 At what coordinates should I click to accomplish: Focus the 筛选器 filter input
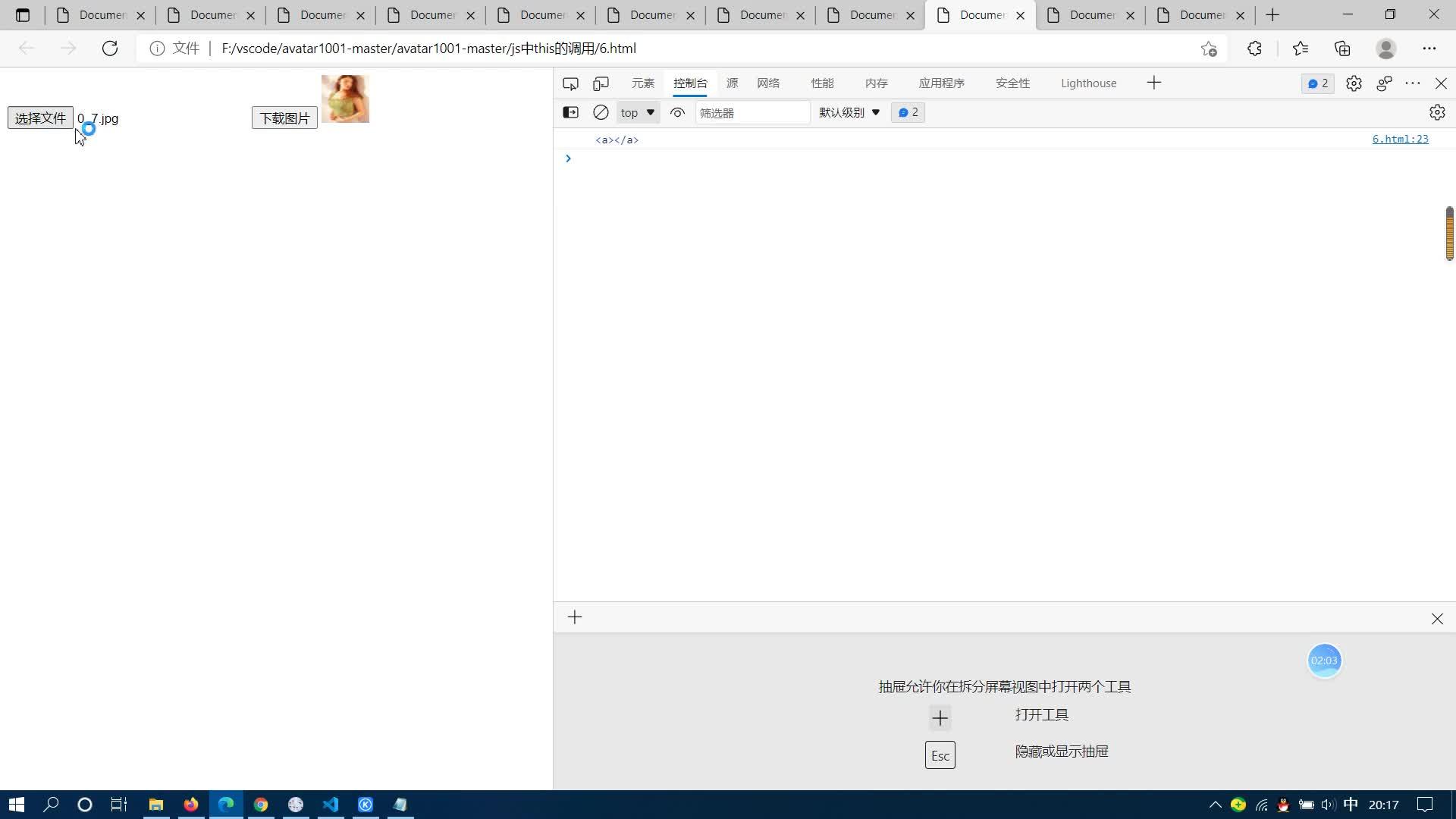pos(752,112)
